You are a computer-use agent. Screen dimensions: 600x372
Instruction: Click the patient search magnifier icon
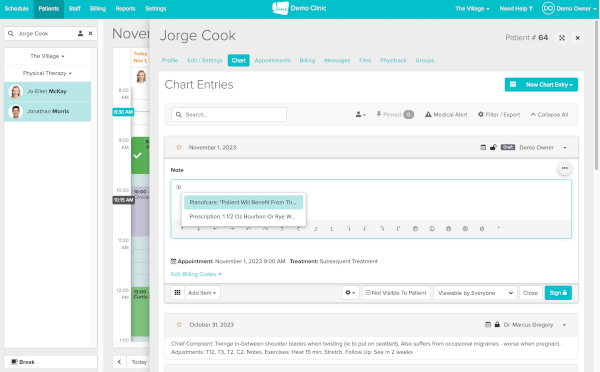11,34
